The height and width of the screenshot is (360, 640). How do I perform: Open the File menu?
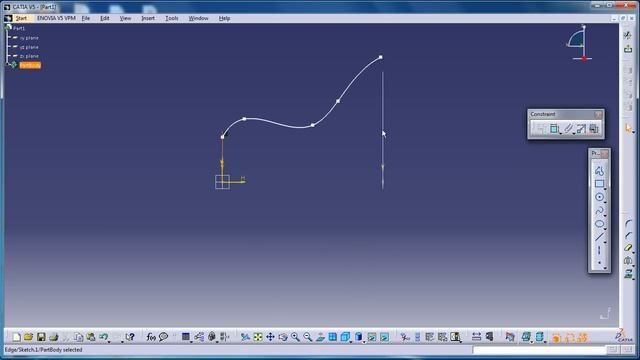[x=86, y=18]
